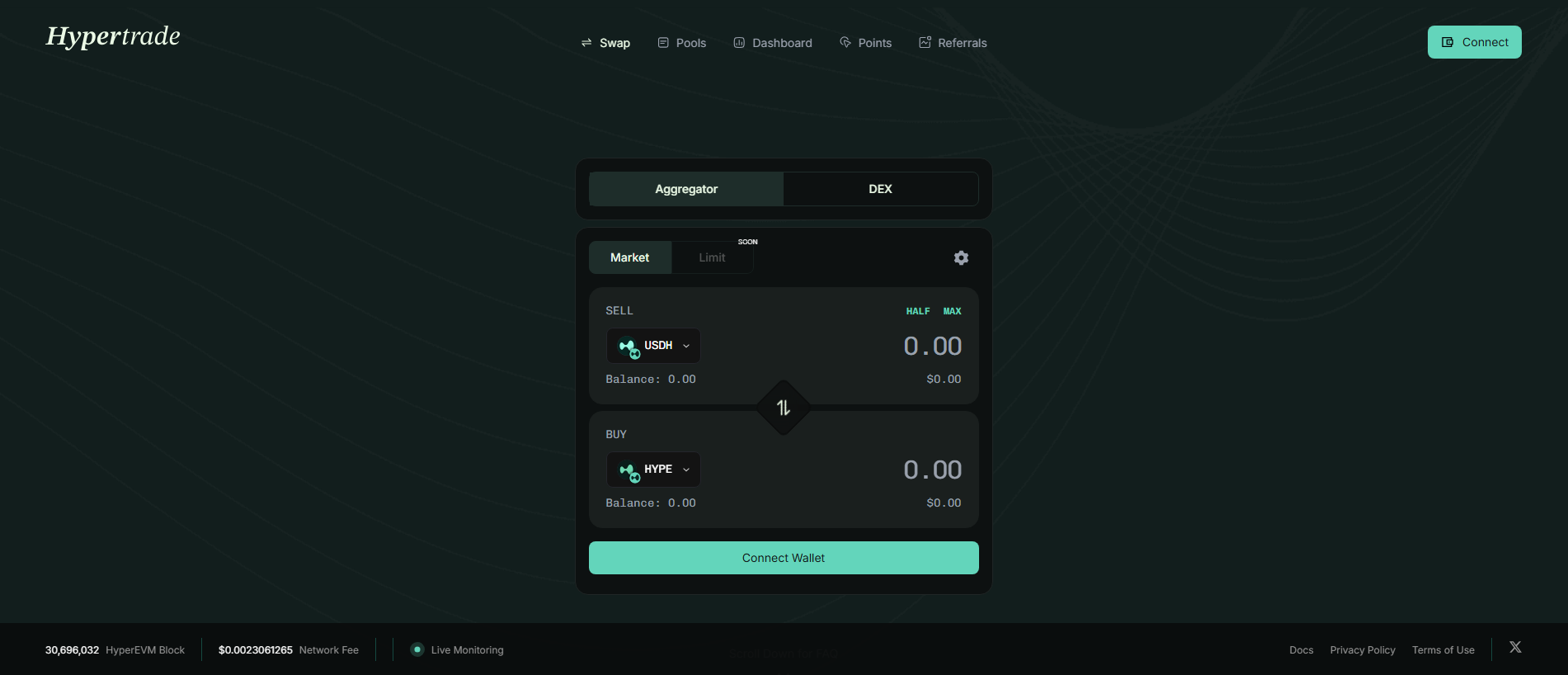1568x675 pixels.
Task: Click the Hypertrade logo
Action: [x=113, y=37]
